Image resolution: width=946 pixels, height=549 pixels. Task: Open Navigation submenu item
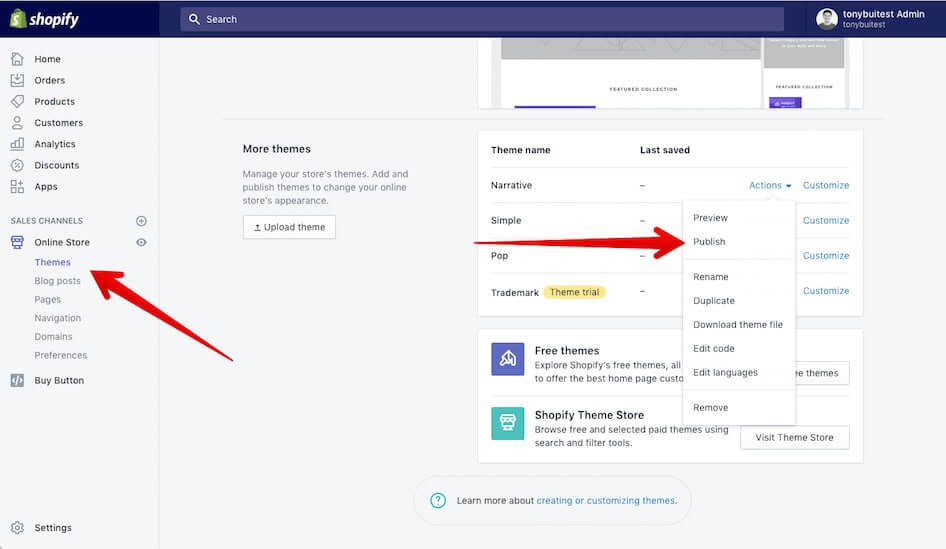point(57,318)
